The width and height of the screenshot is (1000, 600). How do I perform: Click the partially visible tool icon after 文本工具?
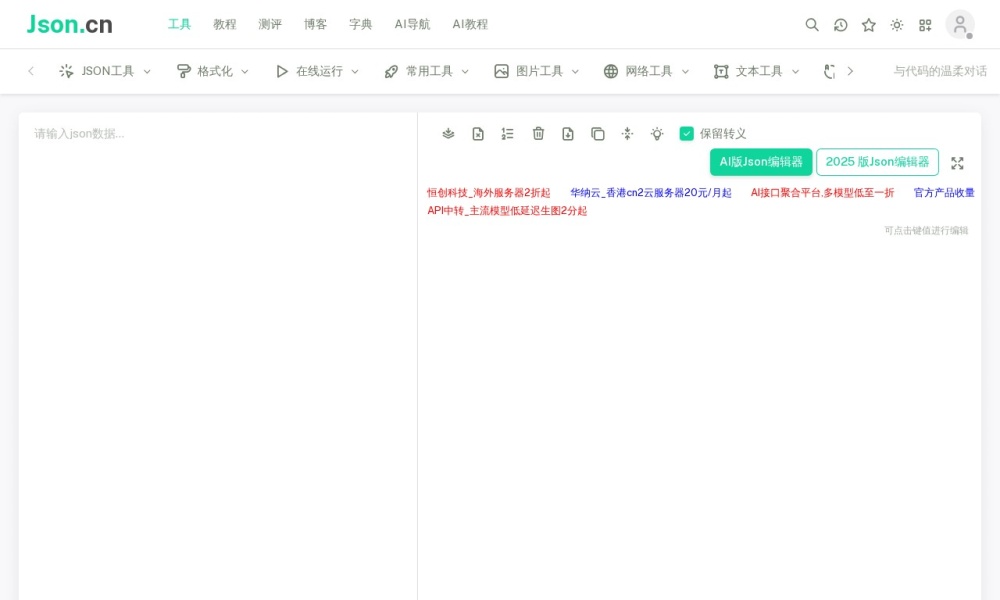829,71
